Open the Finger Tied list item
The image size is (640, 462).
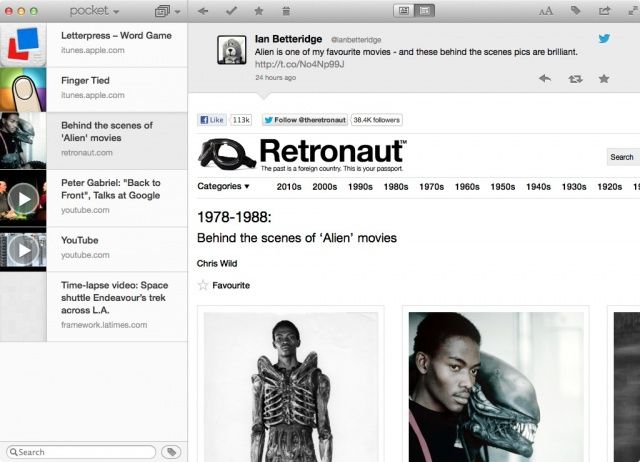pos(93,90)
